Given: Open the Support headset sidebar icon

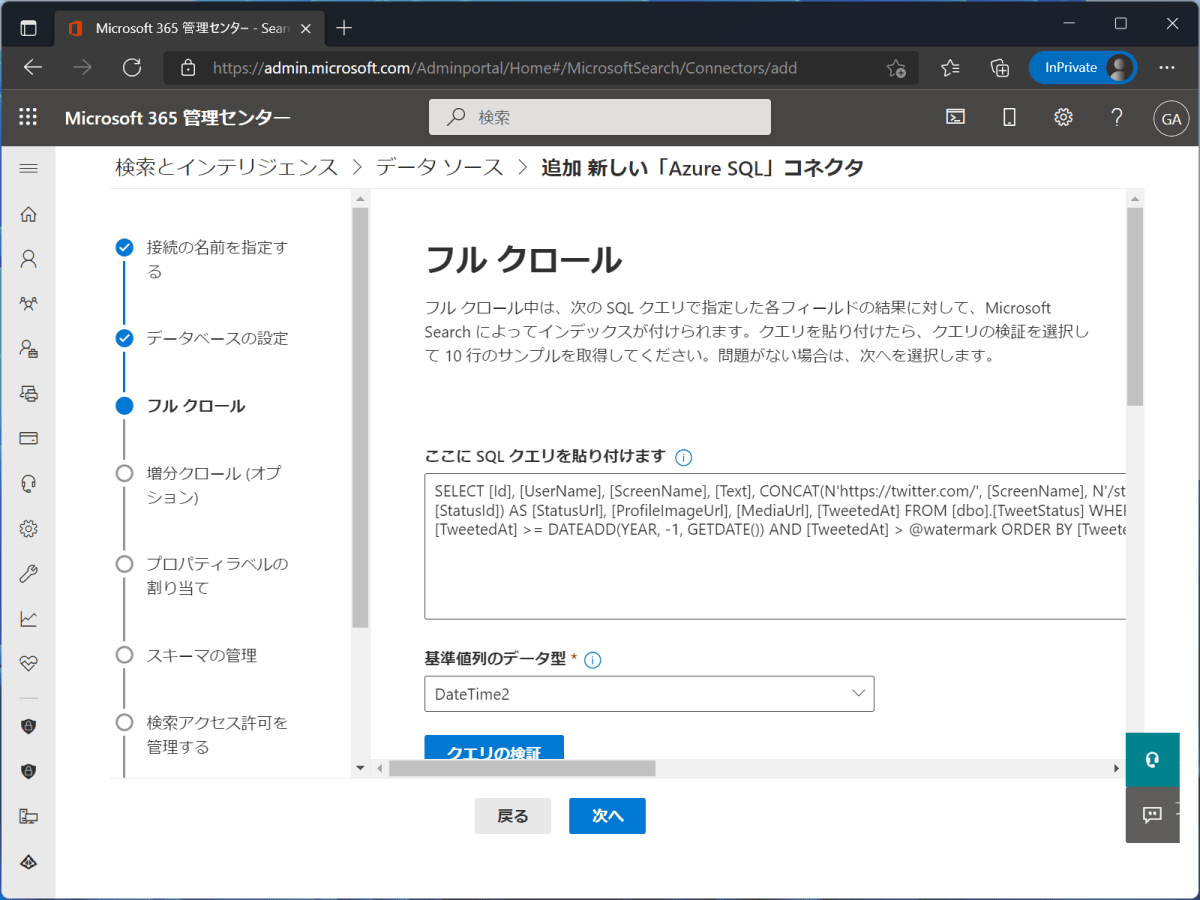Looking at the screenshot, I should point(28,484).
